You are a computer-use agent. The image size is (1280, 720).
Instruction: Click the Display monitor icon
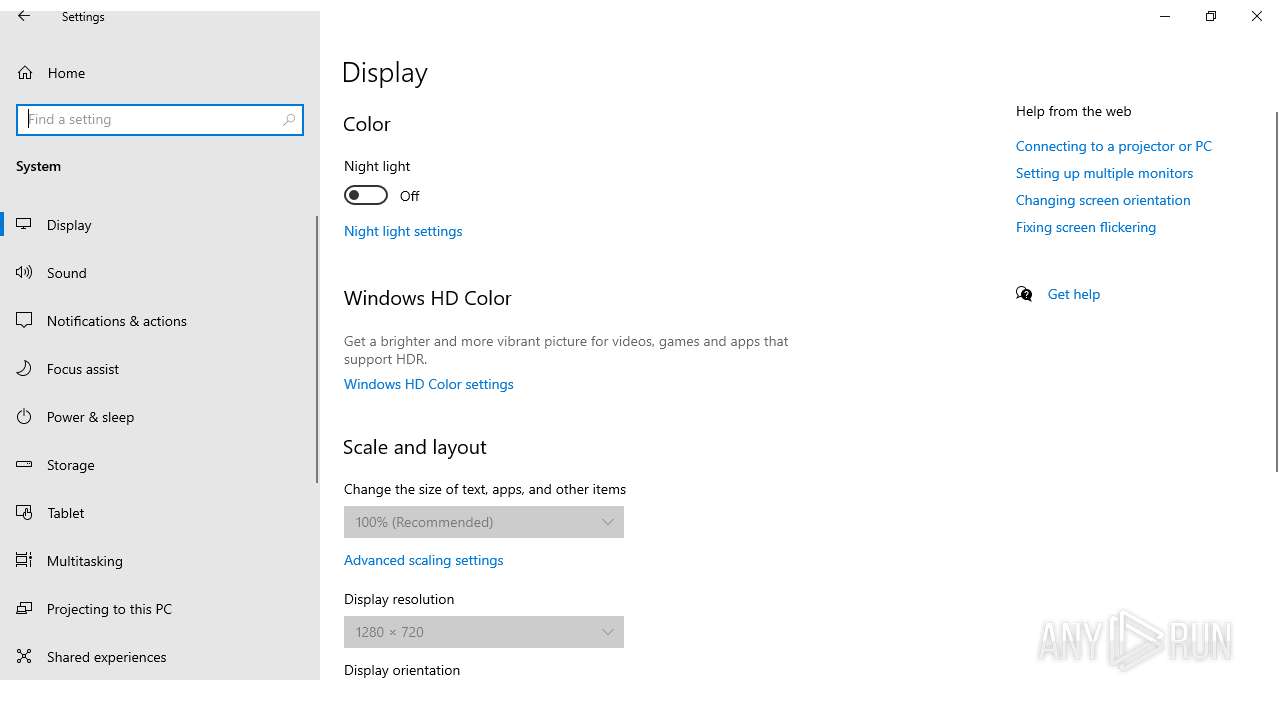point(25,225)
